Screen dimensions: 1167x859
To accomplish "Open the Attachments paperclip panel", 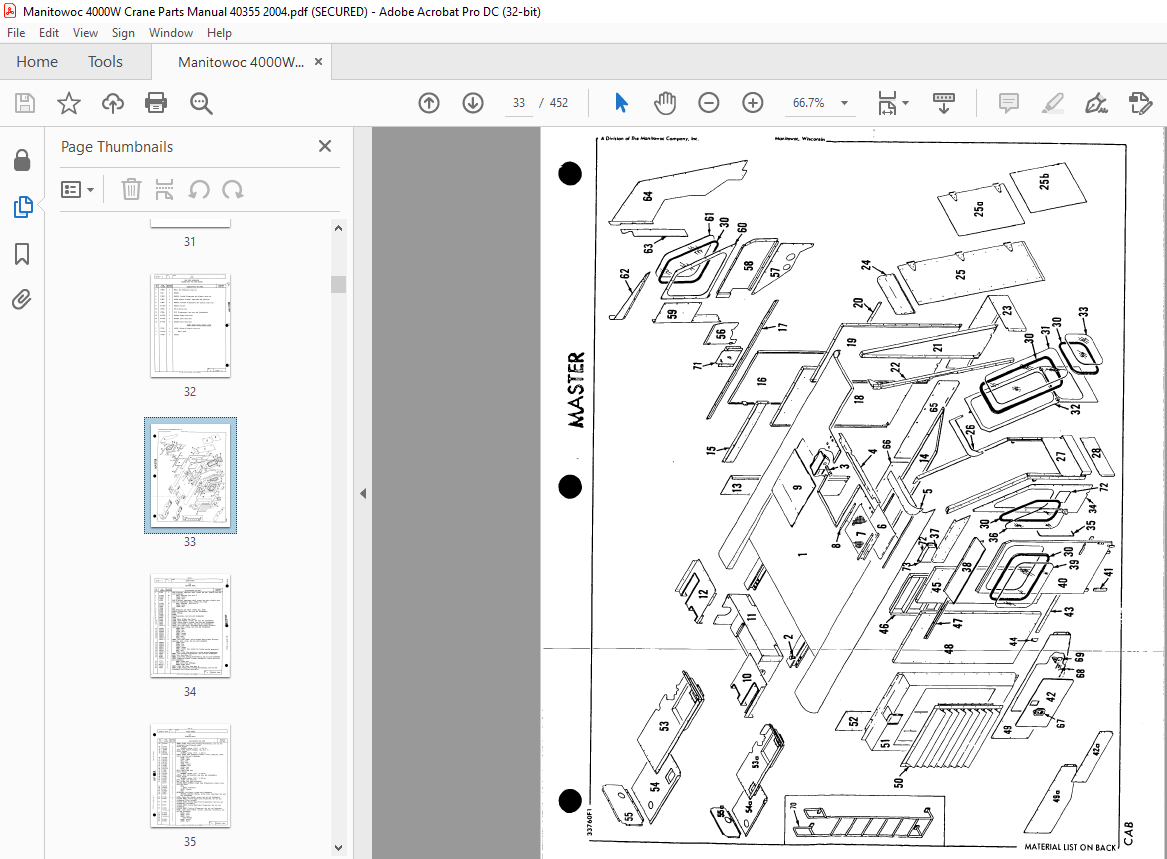I will click(22, 299).
